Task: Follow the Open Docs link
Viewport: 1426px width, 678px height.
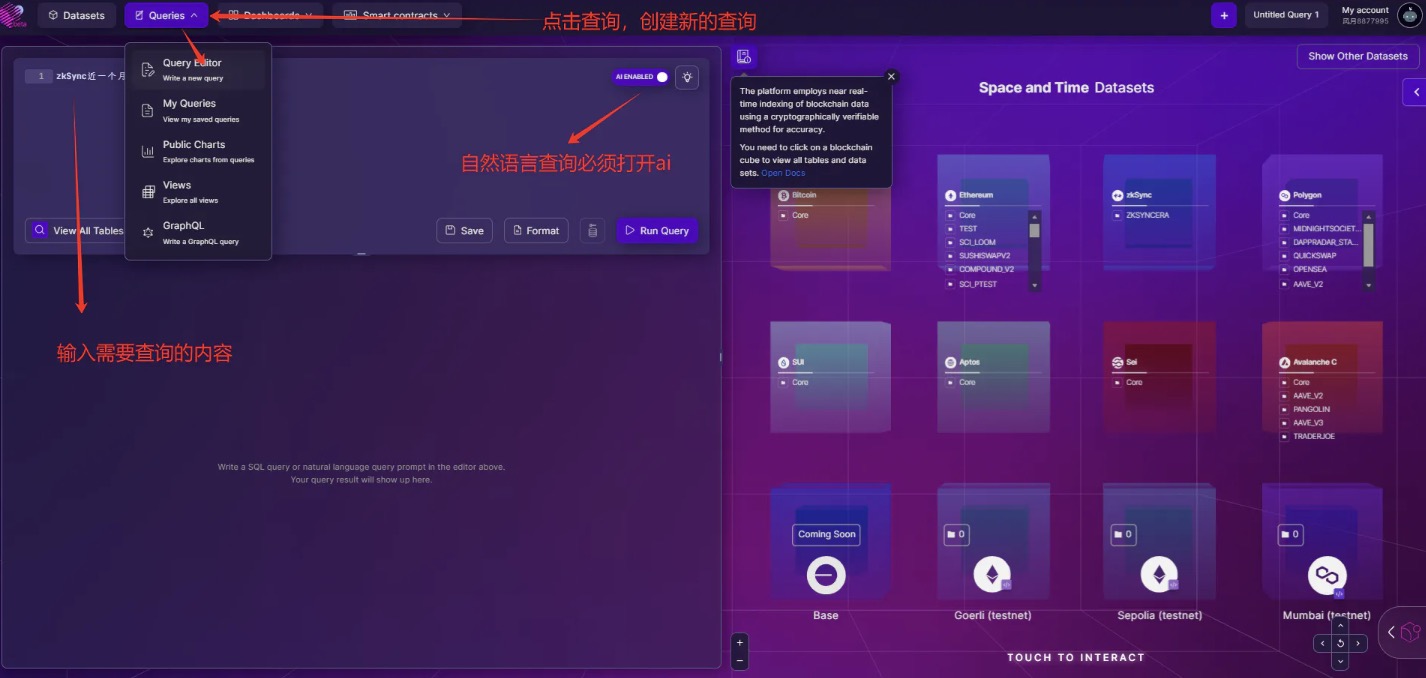Action: click(783, 173)
